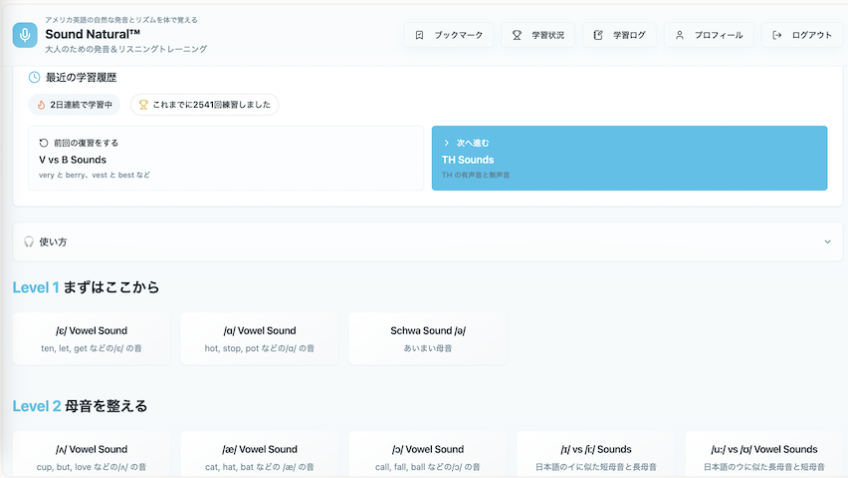Expand the 使い方 section chevron
The image size is (848, 478).
pyautogui.click(x=827, y=242)
